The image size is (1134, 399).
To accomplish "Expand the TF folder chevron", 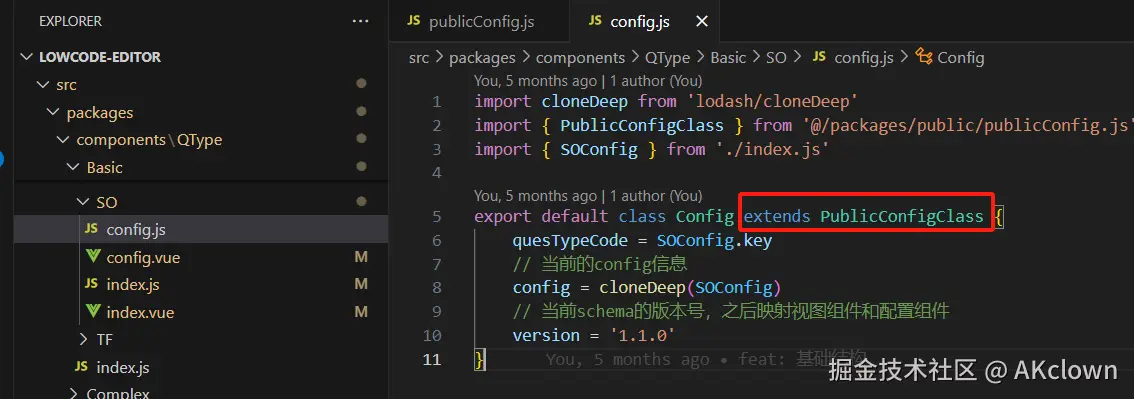I will click(84, 339).
